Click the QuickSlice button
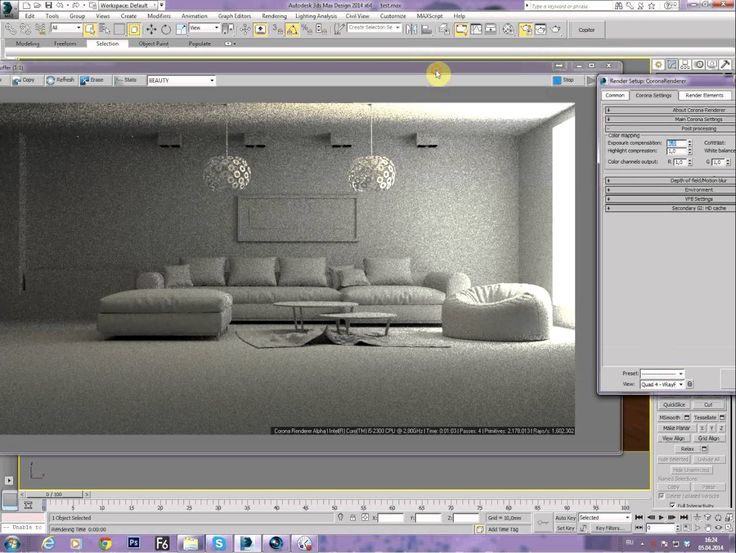736x553 pixels. 674,405
